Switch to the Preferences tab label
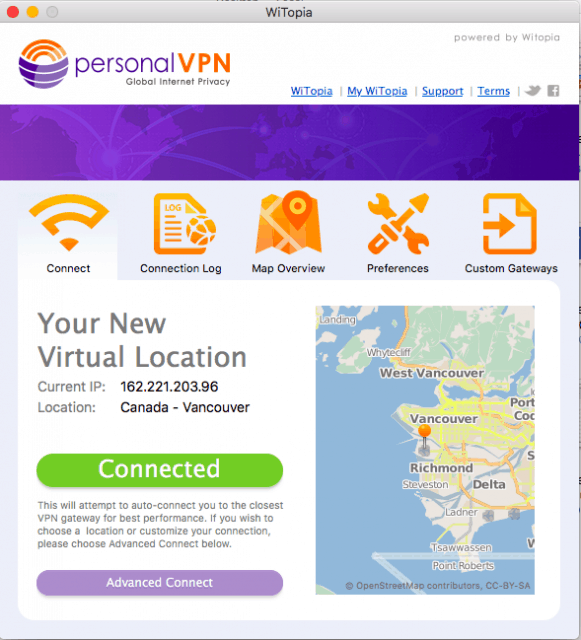 coord(398,268)
